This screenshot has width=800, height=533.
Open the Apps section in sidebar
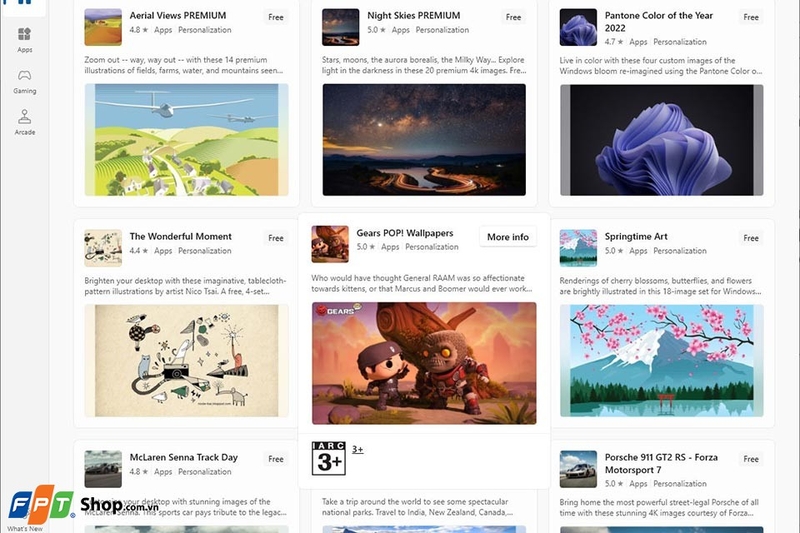point(24,40)
